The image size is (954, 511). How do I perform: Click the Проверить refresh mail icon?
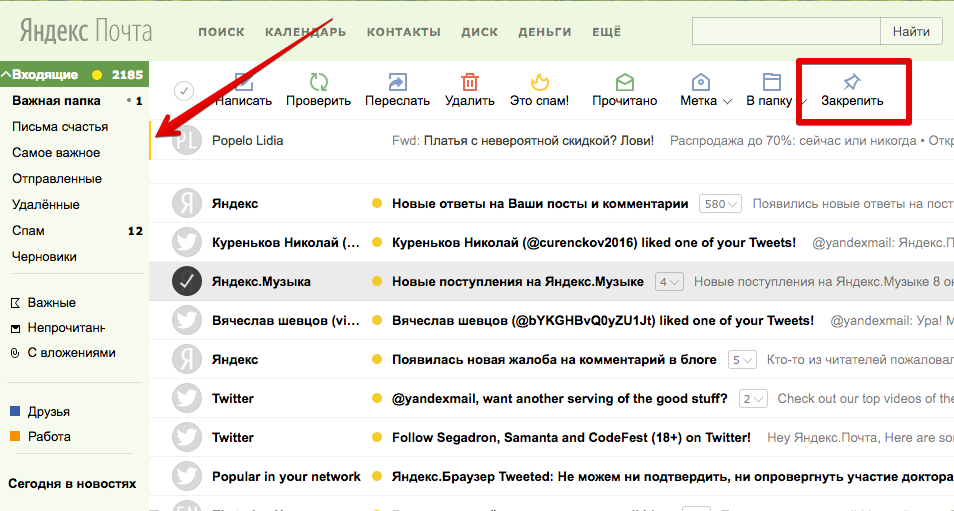318,82
